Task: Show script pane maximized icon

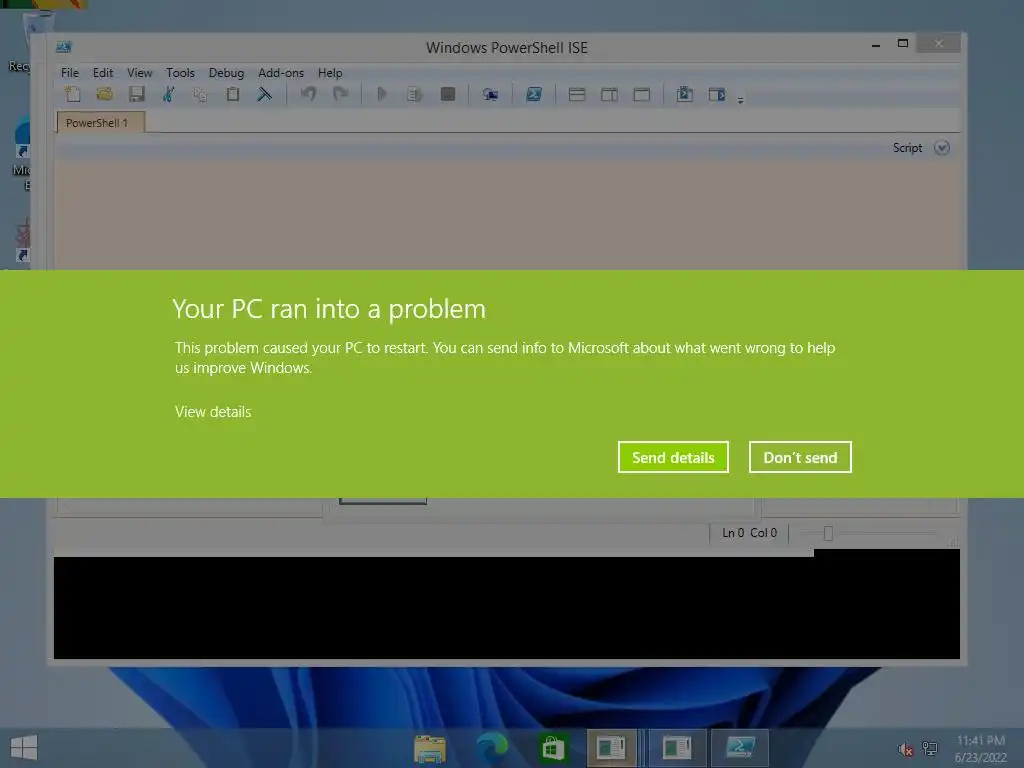Action: 642,95
